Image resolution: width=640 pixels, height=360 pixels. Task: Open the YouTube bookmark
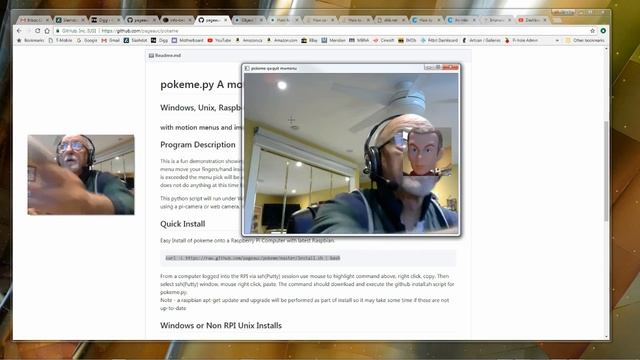coord(219,40)
